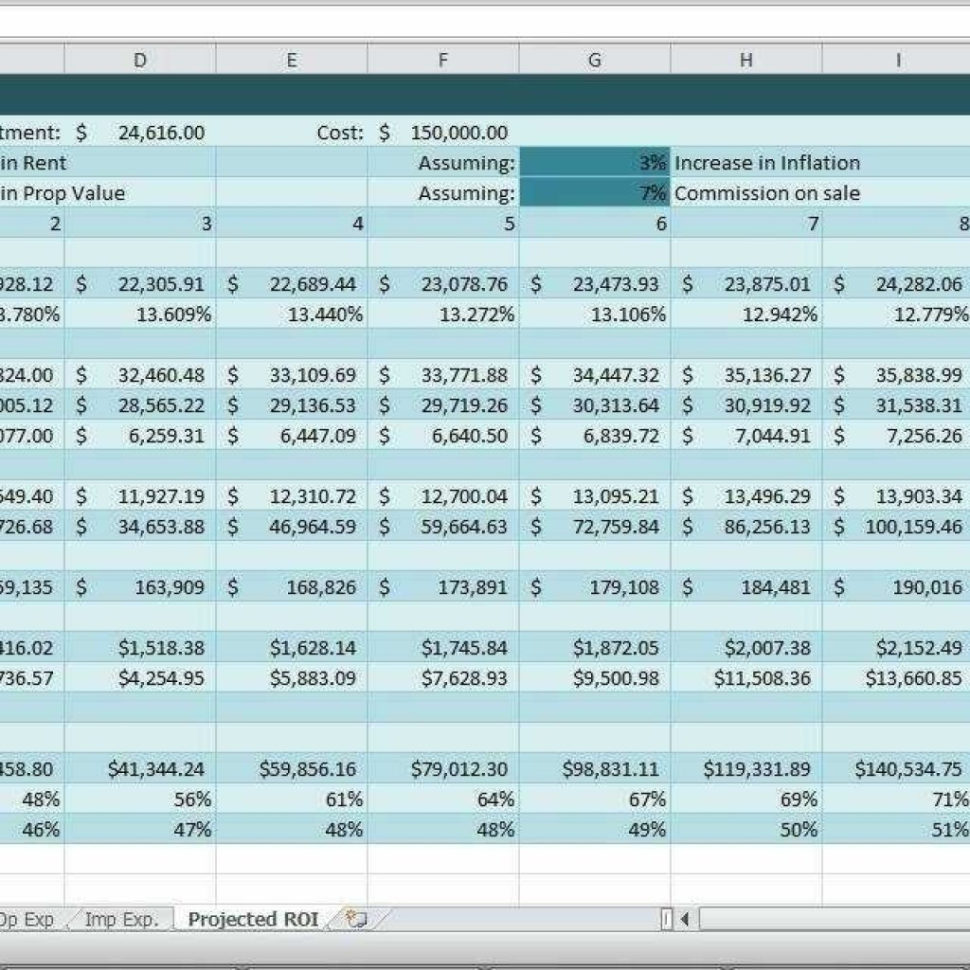
Task: Select column header F
Action: (x=443, y=59)
